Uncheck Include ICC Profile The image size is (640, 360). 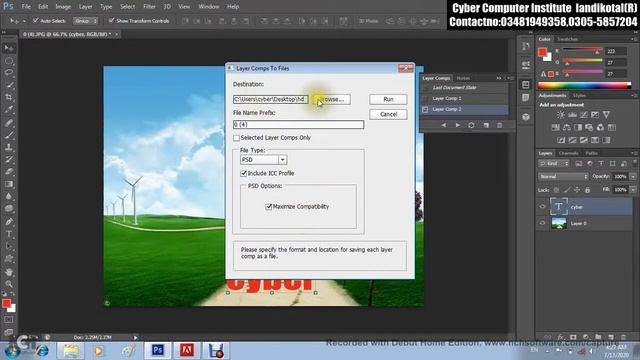[244, 173]
